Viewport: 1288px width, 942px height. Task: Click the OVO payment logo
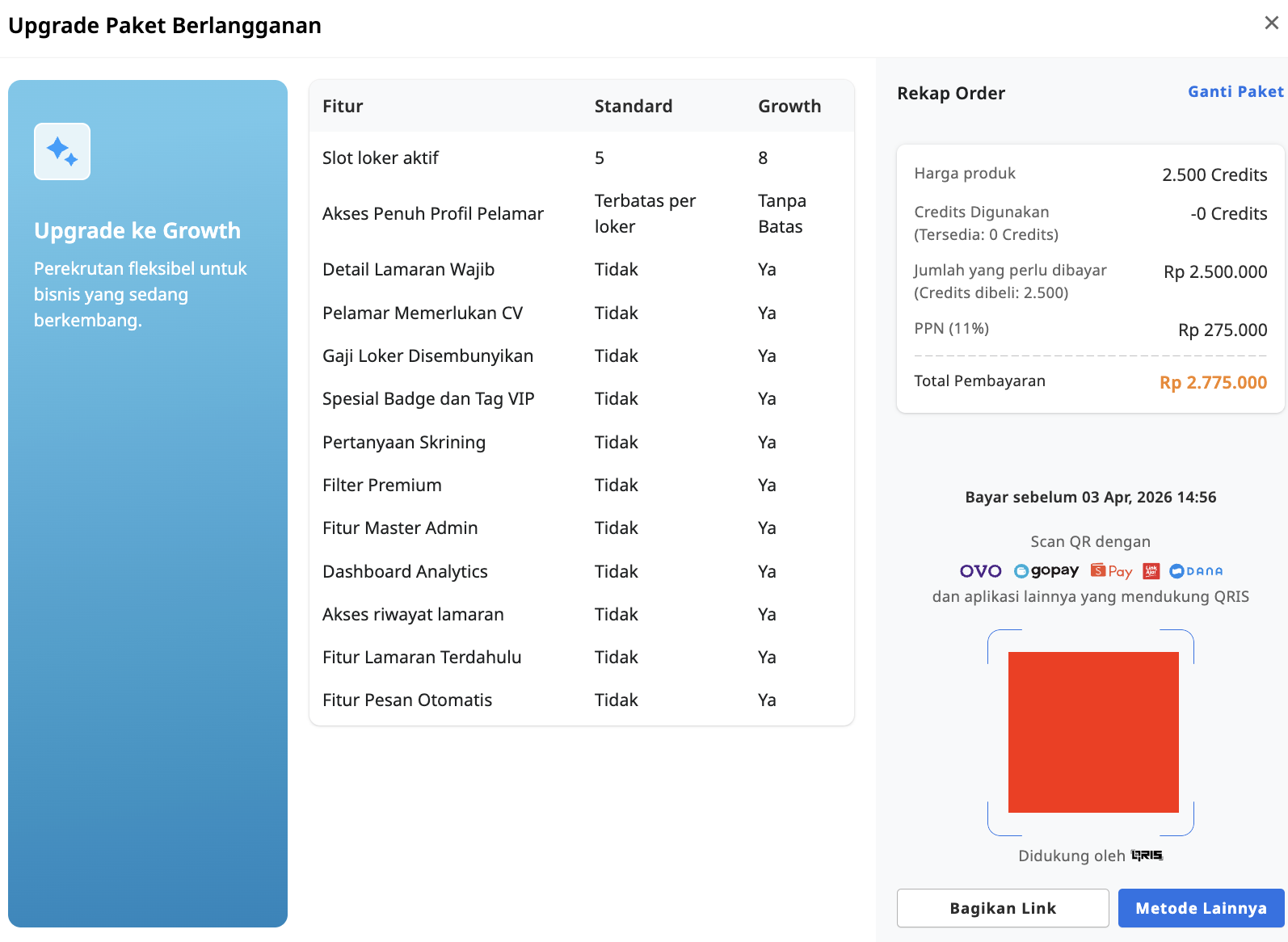pyautogui.click(x=980, y=571)
